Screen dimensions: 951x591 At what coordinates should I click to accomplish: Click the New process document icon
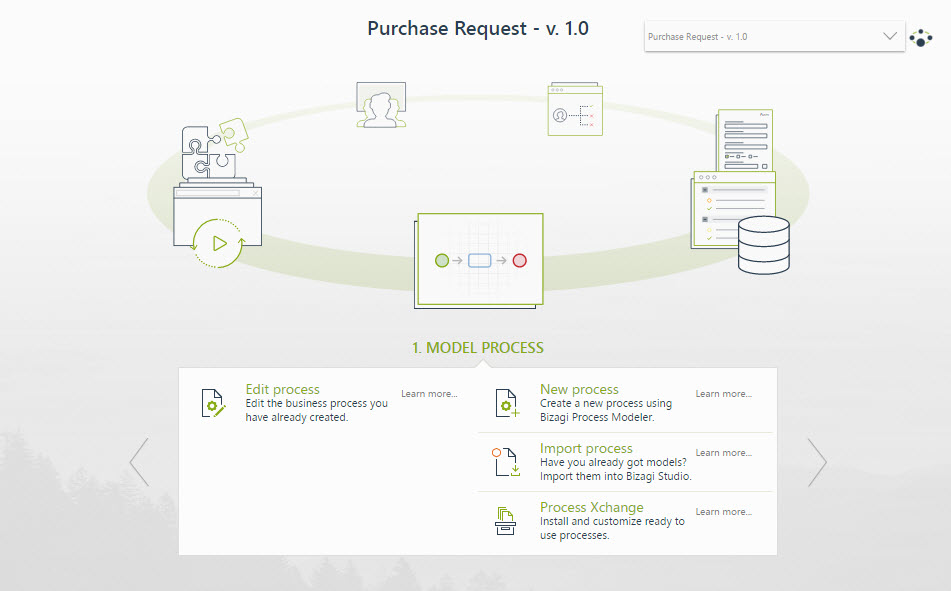[507, 403]
